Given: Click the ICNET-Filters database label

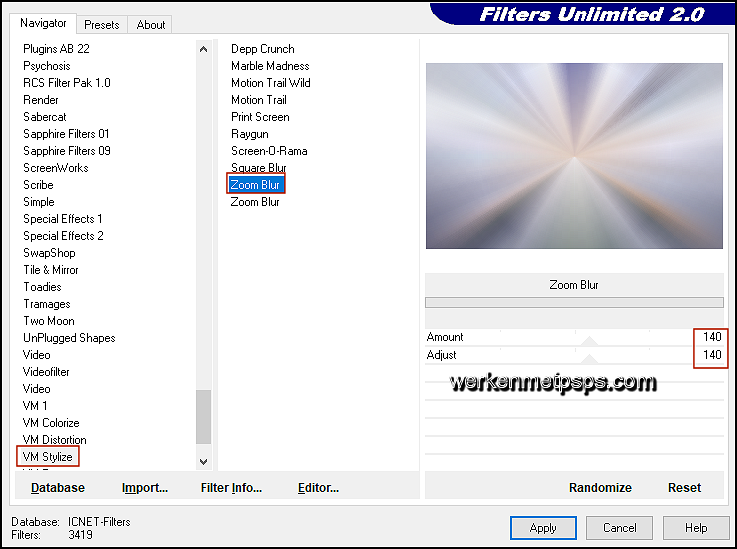Looking at the screenshot, I should pos(99,522).
